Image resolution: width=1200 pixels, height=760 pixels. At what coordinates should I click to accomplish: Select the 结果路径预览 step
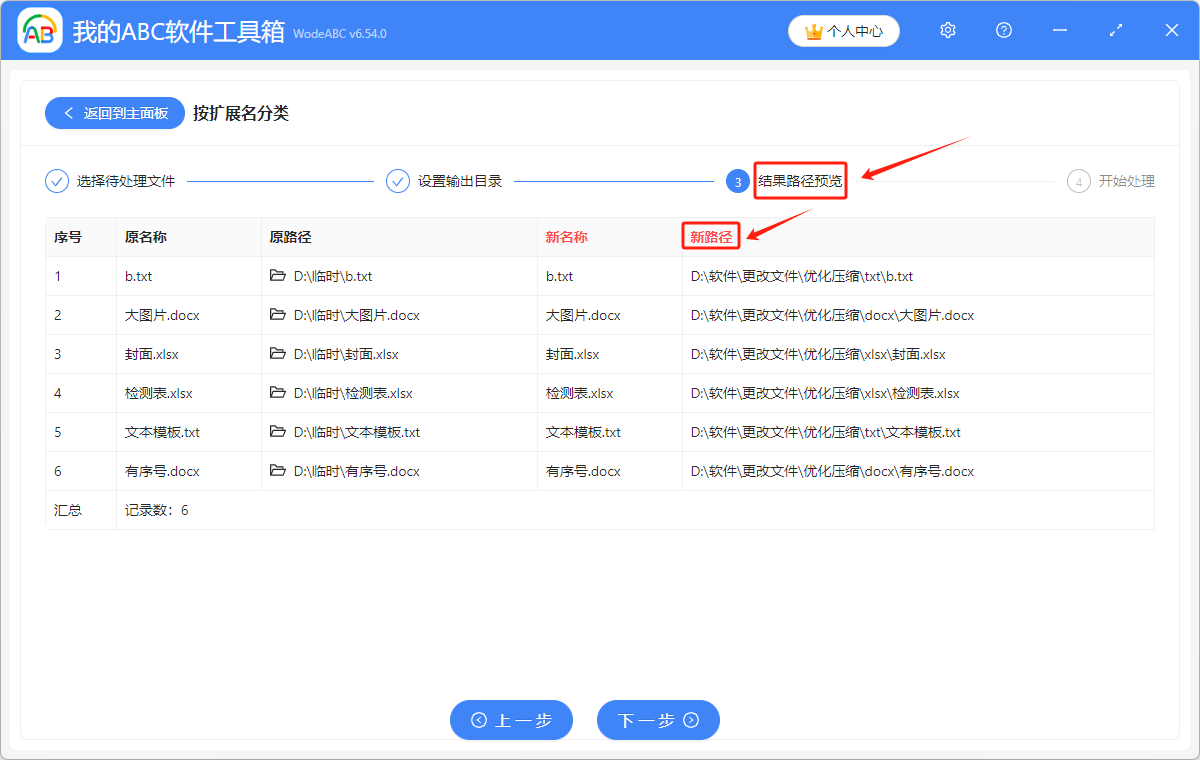(x=800, y=181)
